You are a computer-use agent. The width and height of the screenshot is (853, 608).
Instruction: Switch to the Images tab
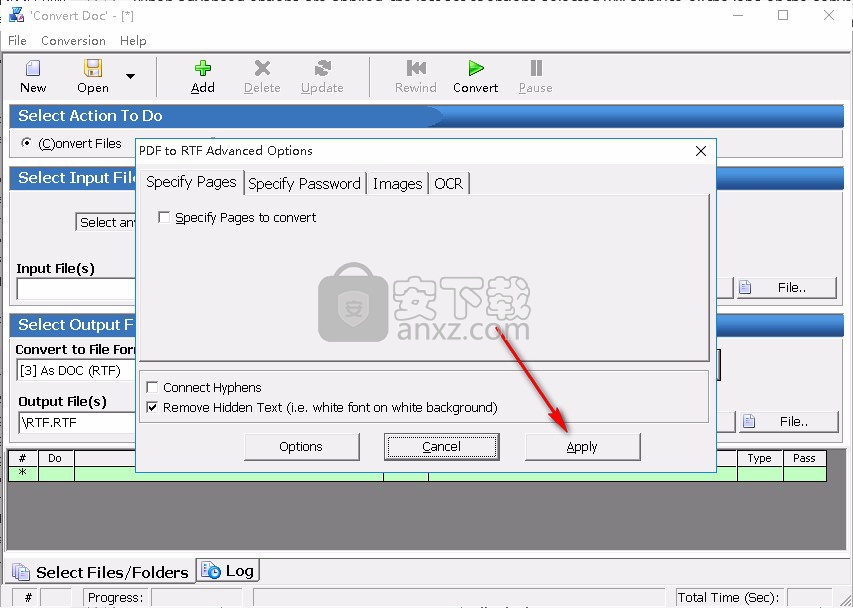[397, 184]
